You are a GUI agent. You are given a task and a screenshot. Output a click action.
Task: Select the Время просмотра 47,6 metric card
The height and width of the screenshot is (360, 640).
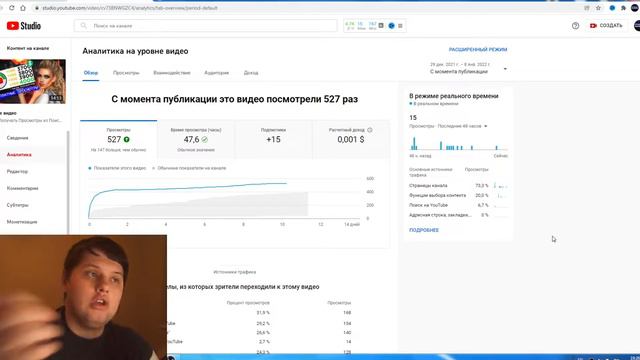click(196, 139)
